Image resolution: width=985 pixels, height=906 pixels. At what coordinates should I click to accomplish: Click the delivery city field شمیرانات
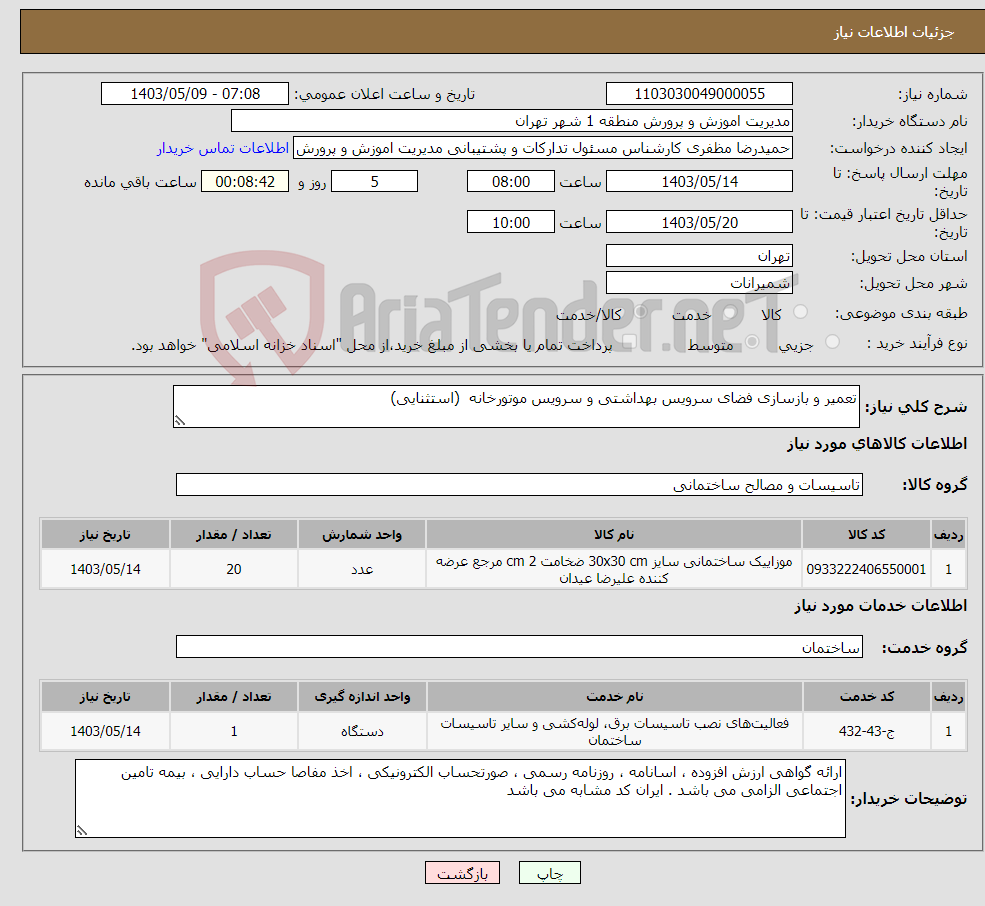point(699,283)
